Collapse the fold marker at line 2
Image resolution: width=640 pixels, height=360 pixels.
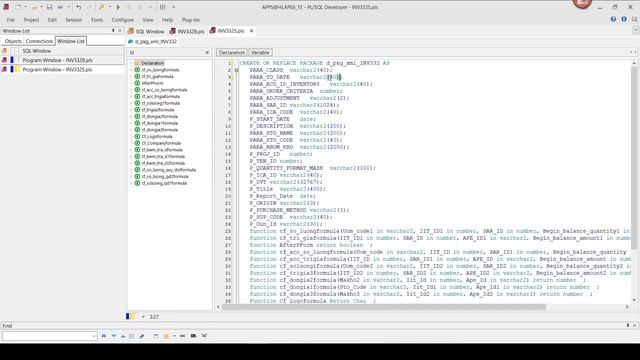[236, 70]
